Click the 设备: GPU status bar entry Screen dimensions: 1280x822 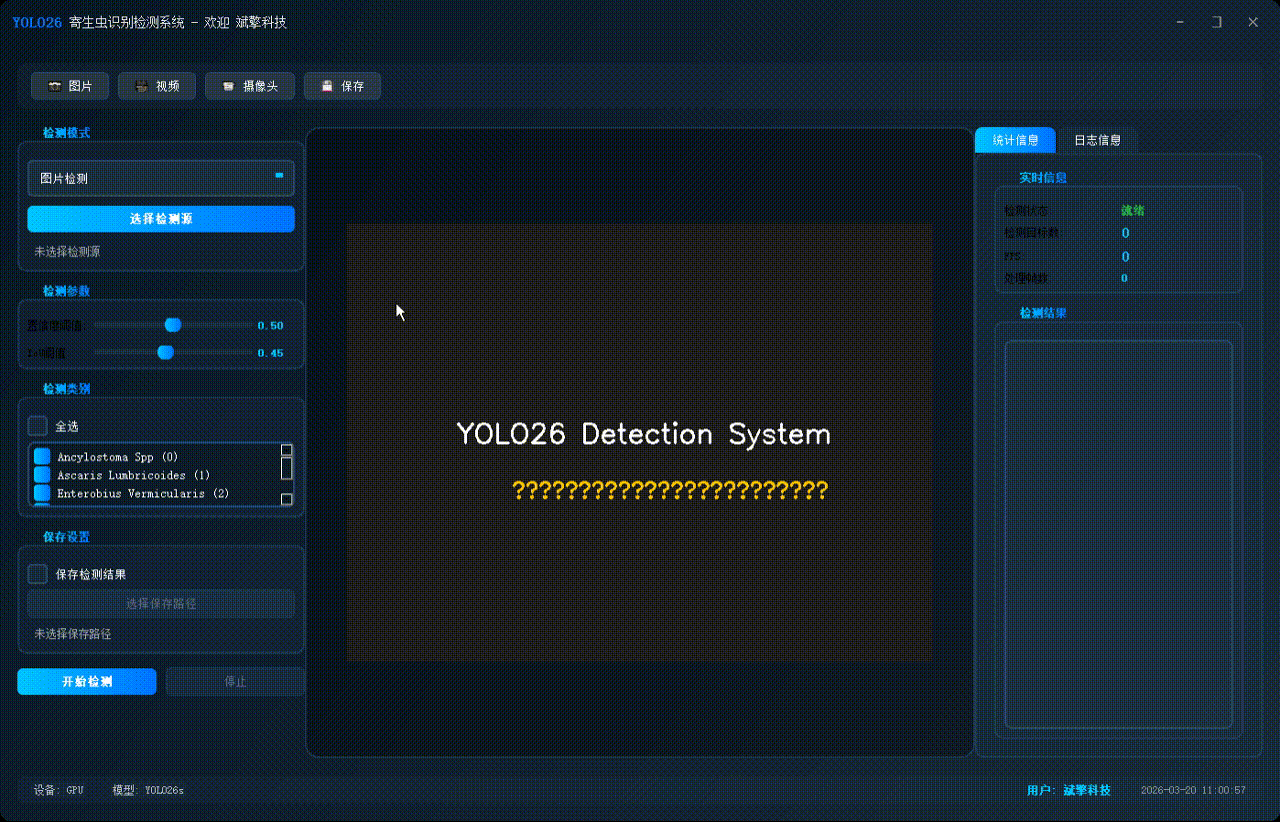click(x=59, y=790)
